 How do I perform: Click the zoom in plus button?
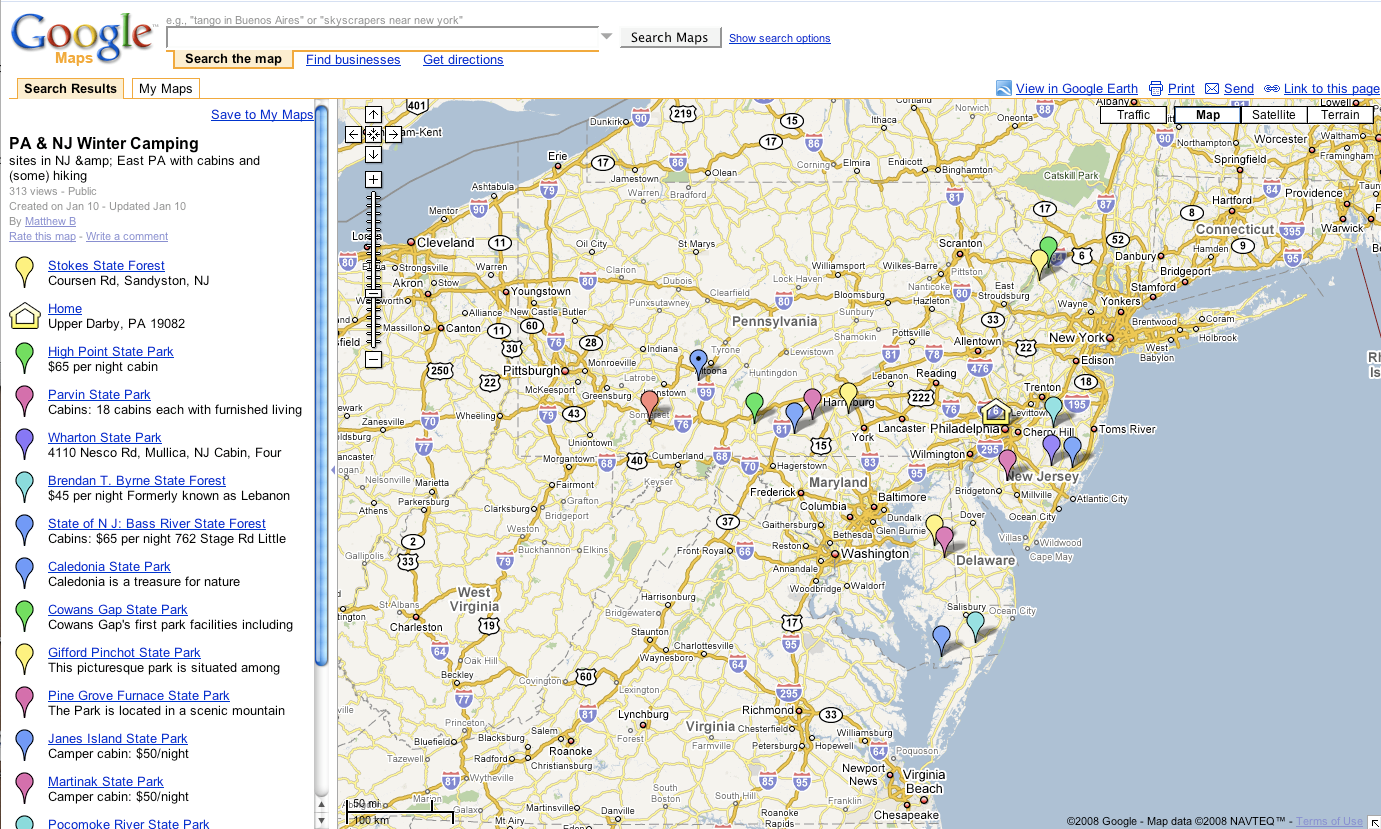[x=373, y=180]
